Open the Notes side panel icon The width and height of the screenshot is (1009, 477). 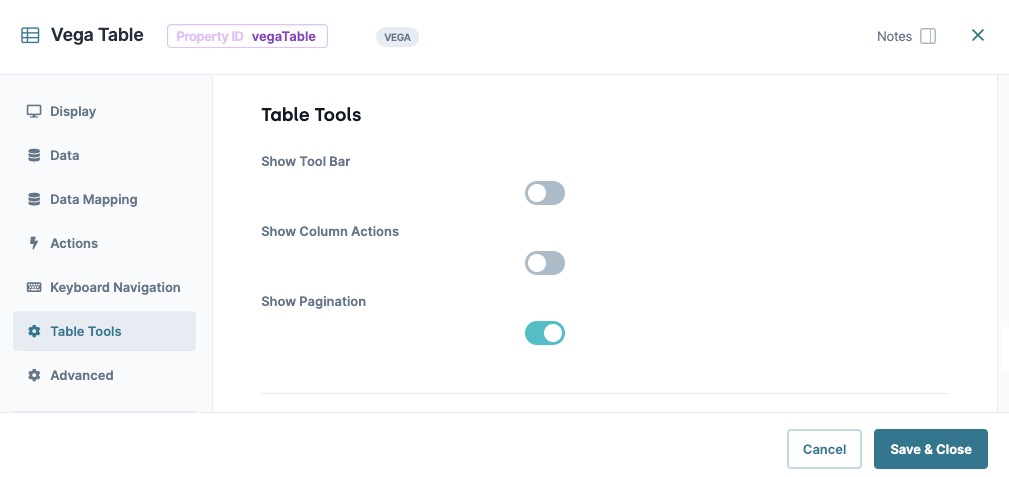pyautogui.click(x=928, y=36)
